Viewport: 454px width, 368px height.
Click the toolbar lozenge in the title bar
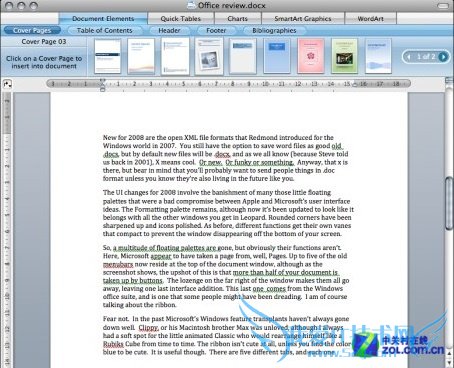pyautogui.click(x=443, y=5)
